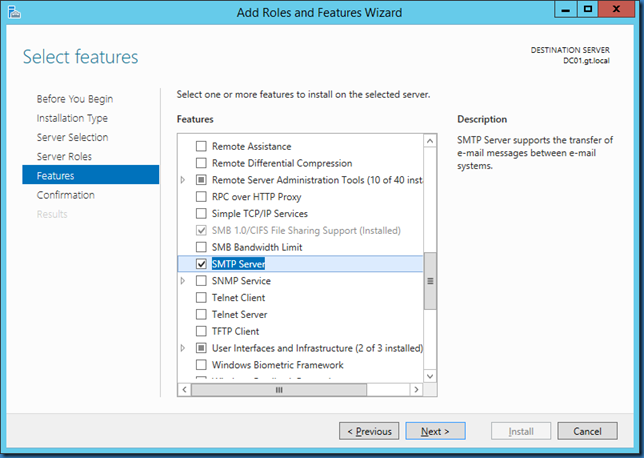The width and height of the screenshot is (644, 458).
Task: Expand the SNMP Service tree node
Action: pyautogui.click(x=183, y=281)
